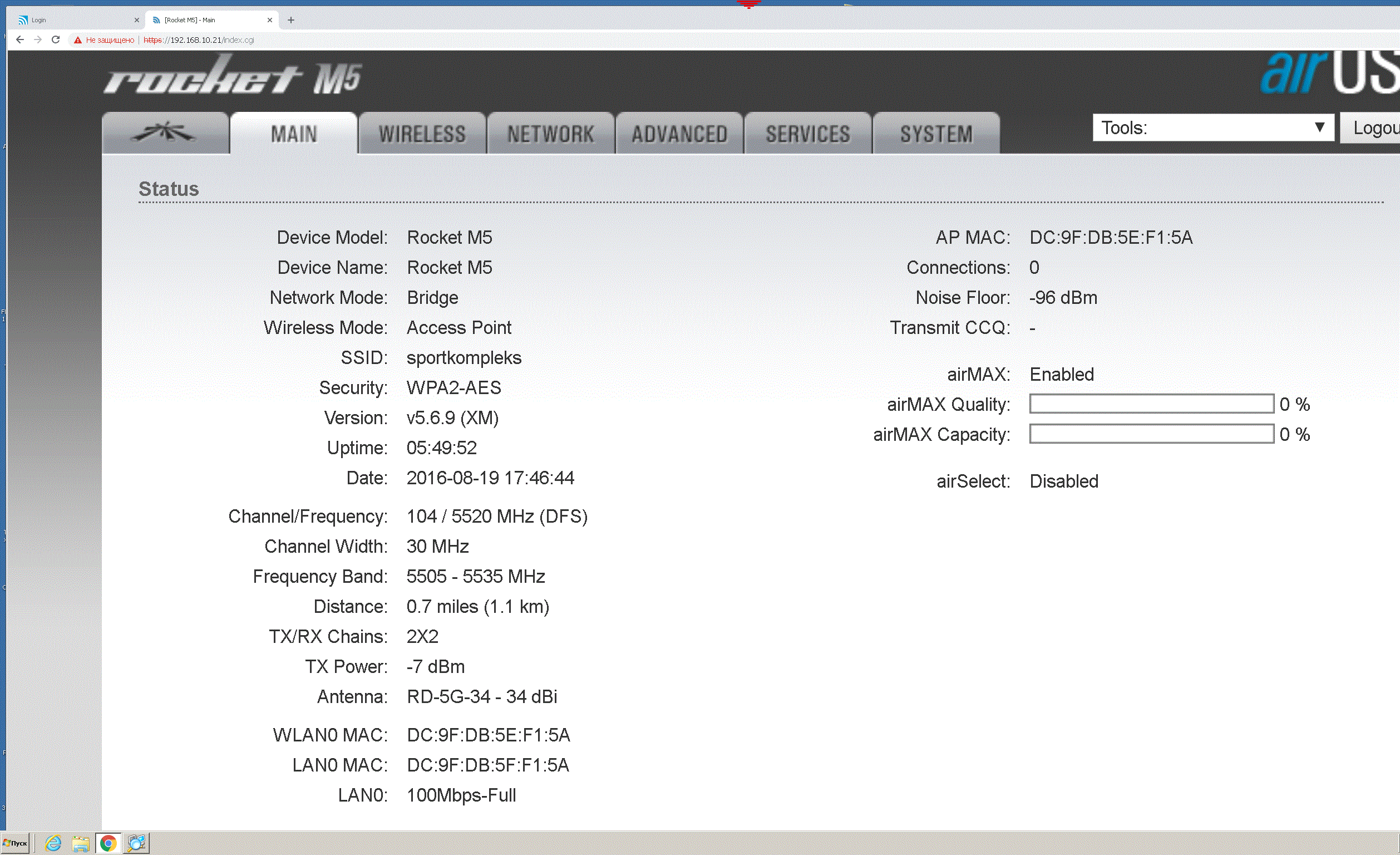Click the browser back arrow
1400x855 pixels.
click(20, 40)
